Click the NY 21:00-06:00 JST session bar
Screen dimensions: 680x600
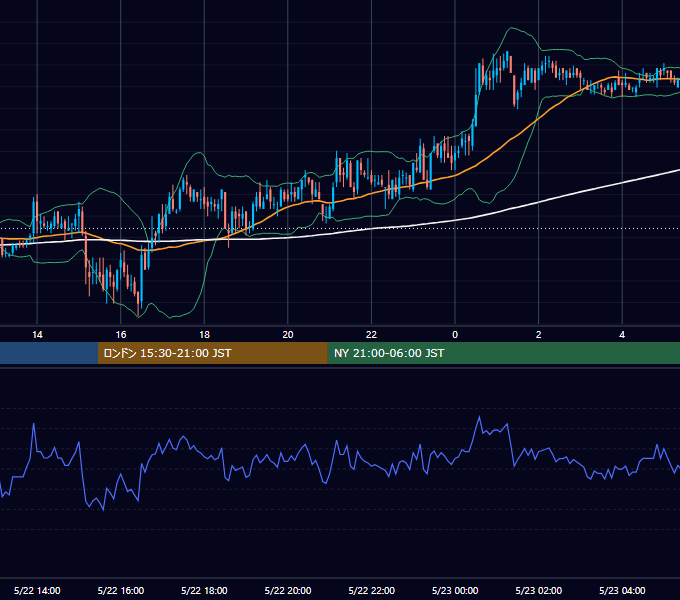(x=503, y=353)
